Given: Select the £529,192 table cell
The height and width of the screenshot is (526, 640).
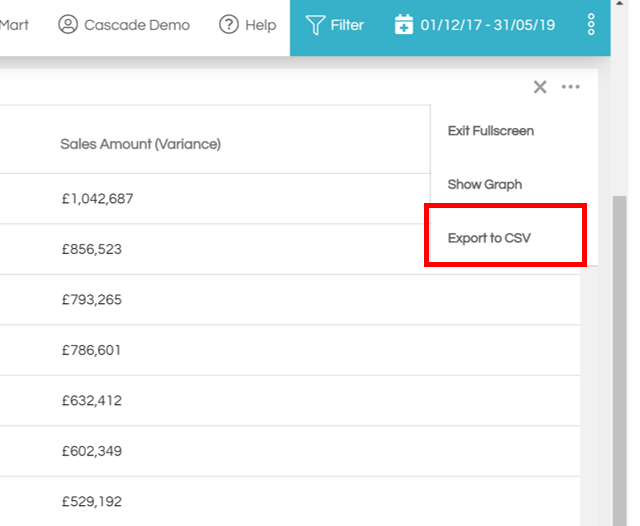Looking at the screenshot, I should tap(91, 502).
